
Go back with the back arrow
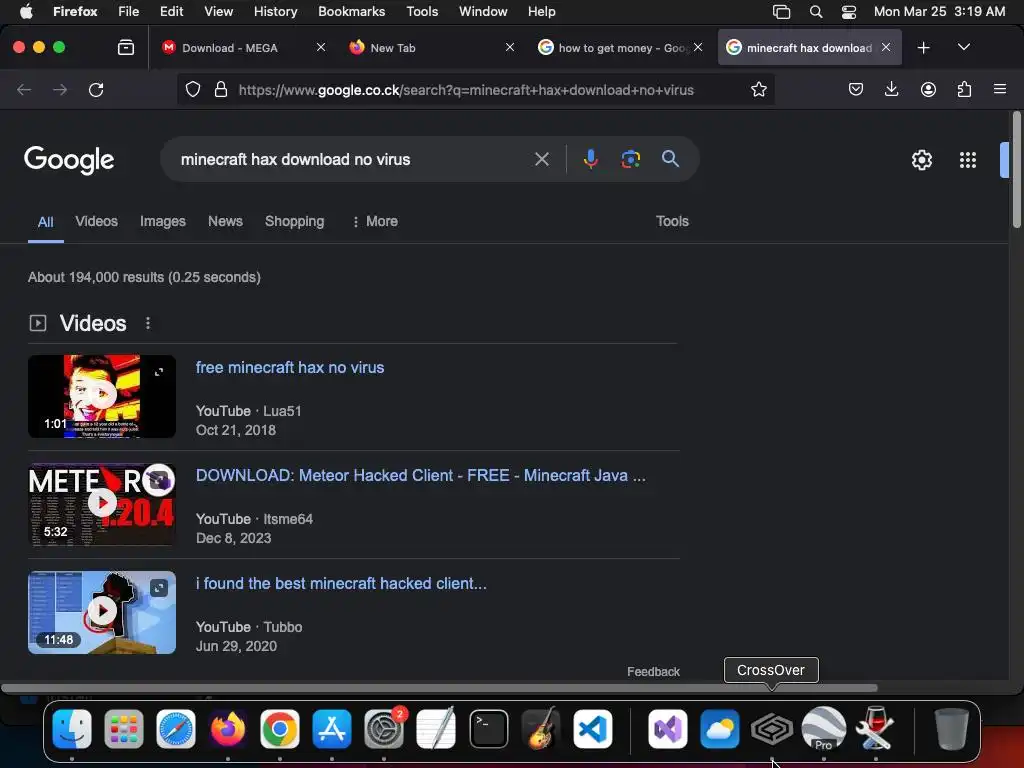[x=24, y=89]
